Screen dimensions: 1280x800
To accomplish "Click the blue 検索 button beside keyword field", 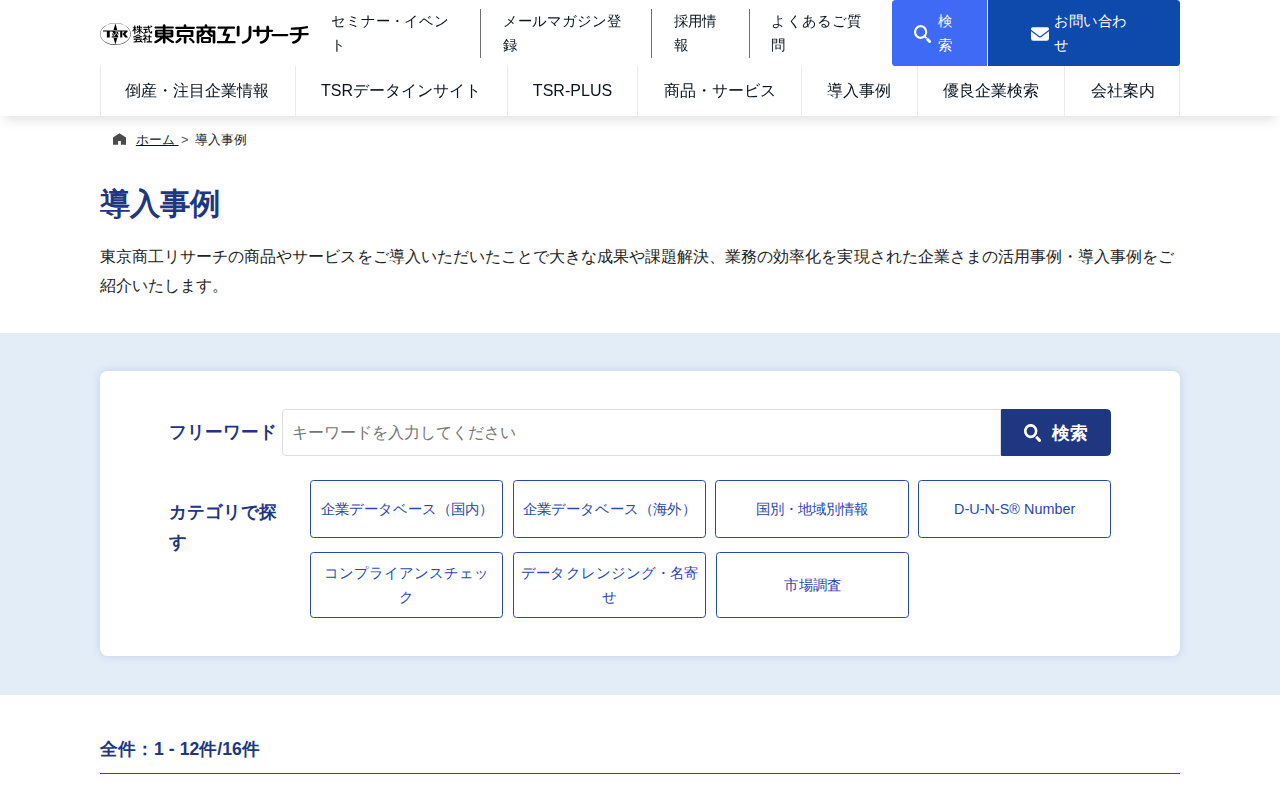I will point(1056,433).
